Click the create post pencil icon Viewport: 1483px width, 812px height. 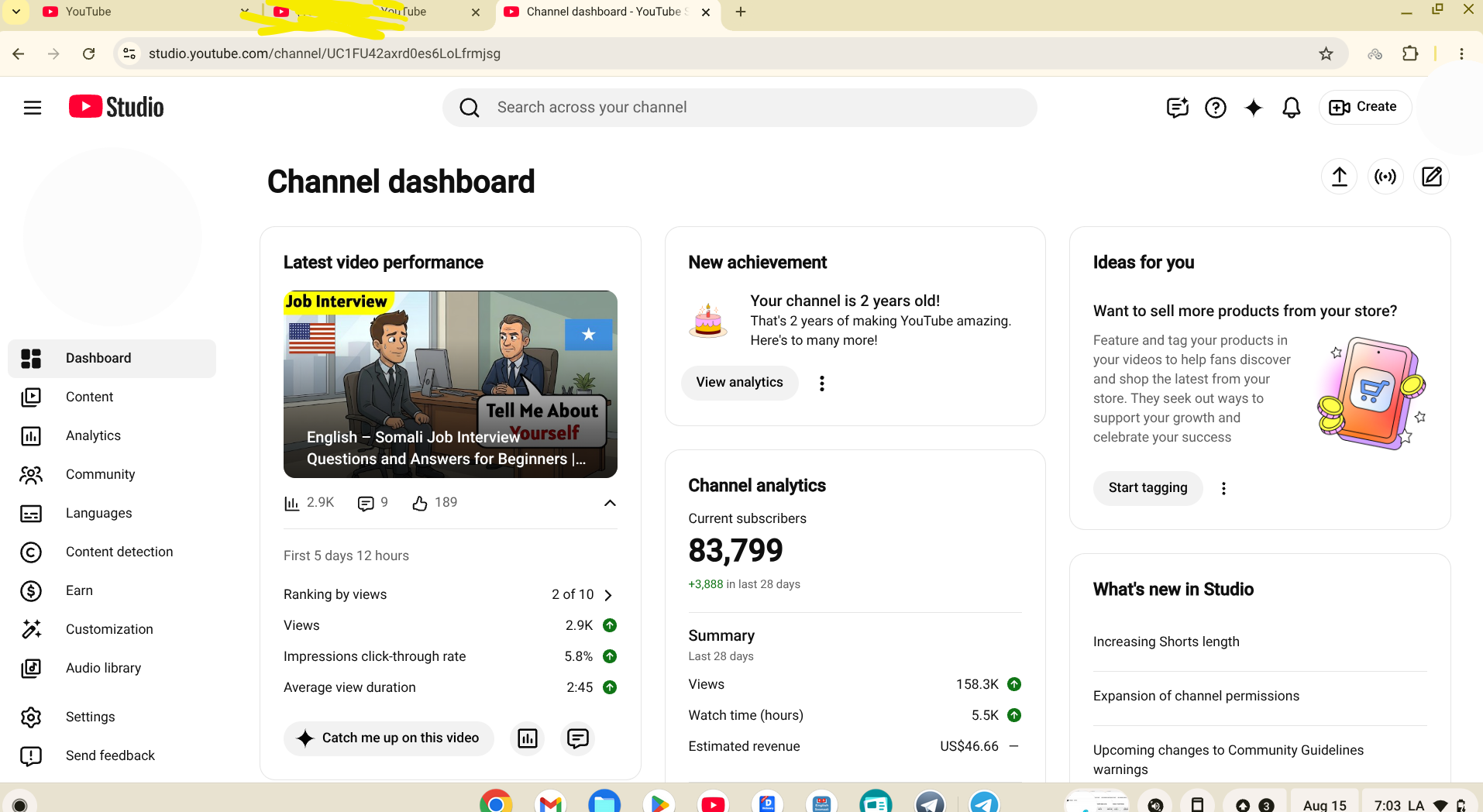(x=1432, y=177)
